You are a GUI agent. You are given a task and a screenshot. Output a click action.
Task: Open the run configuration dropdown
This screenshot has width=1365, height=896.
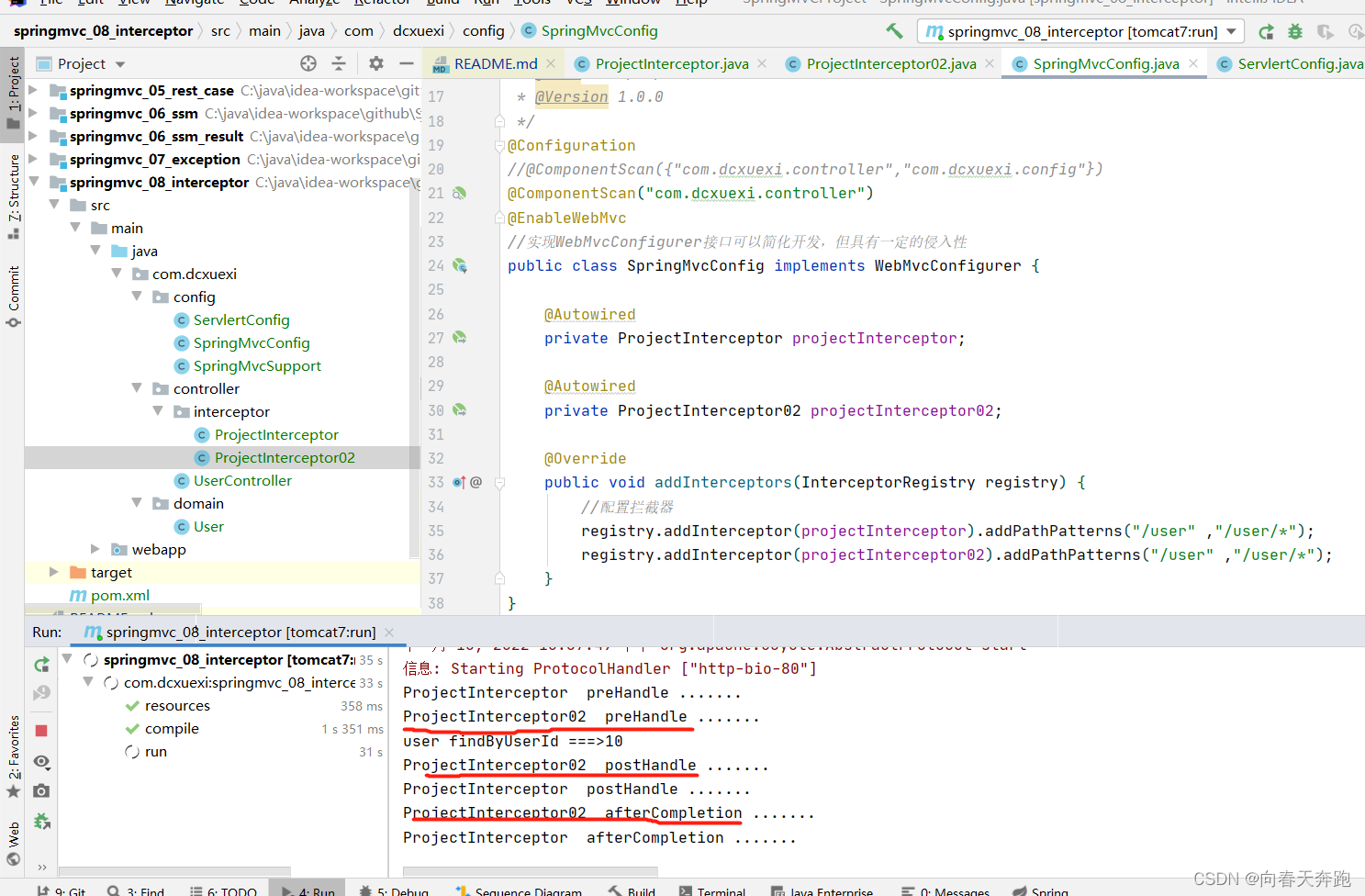pos(1080,31)
